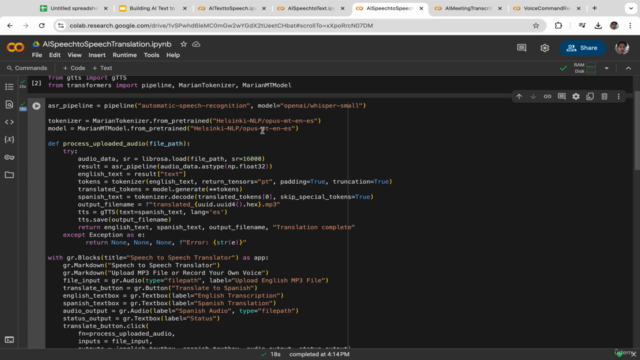Click the cloud save status icon
This screenshot has width=640, height=360.
196,44
